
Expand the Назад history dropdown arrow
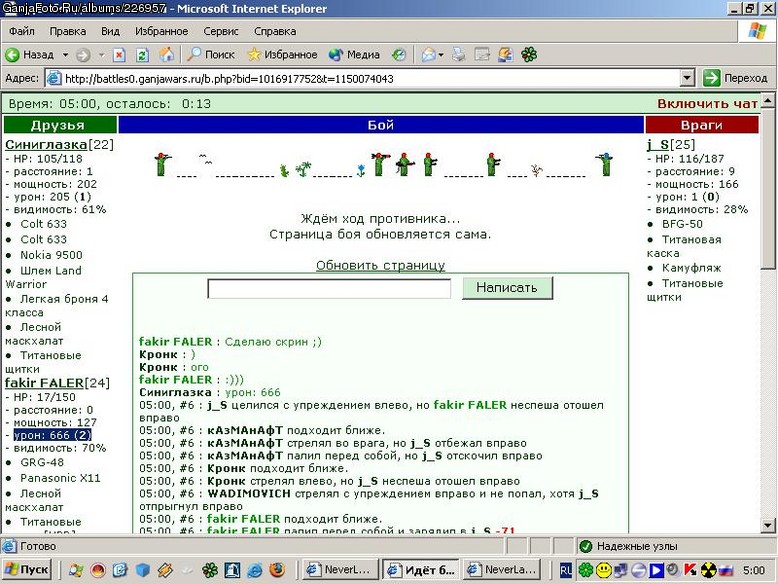coord(65,55)
